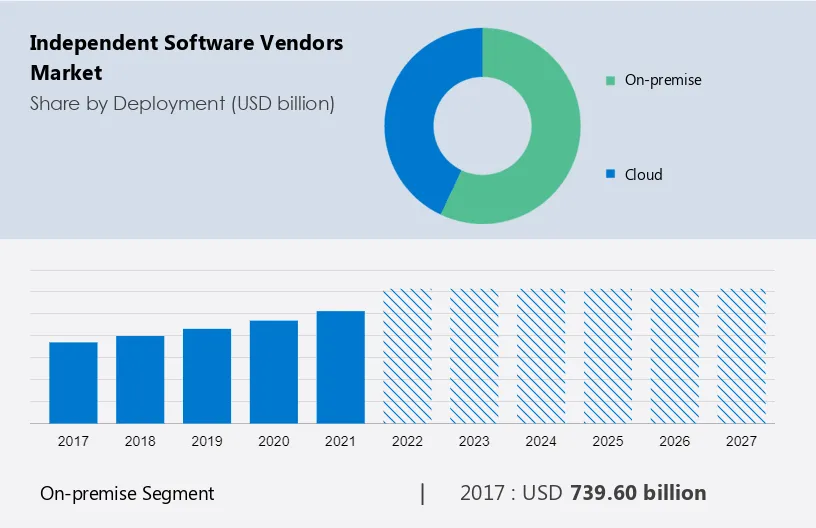The width and height of the screenshot is (816, 528).
Task: Click the 2025 hatched forecast bar
Action: point(608,356)
